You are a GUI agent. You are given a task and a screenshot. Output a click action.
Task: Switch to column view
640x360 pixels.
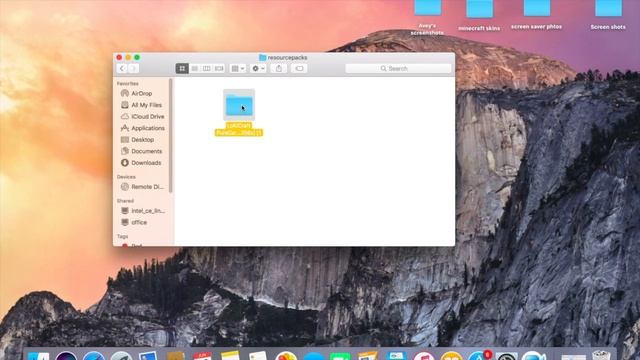[207, 69]
